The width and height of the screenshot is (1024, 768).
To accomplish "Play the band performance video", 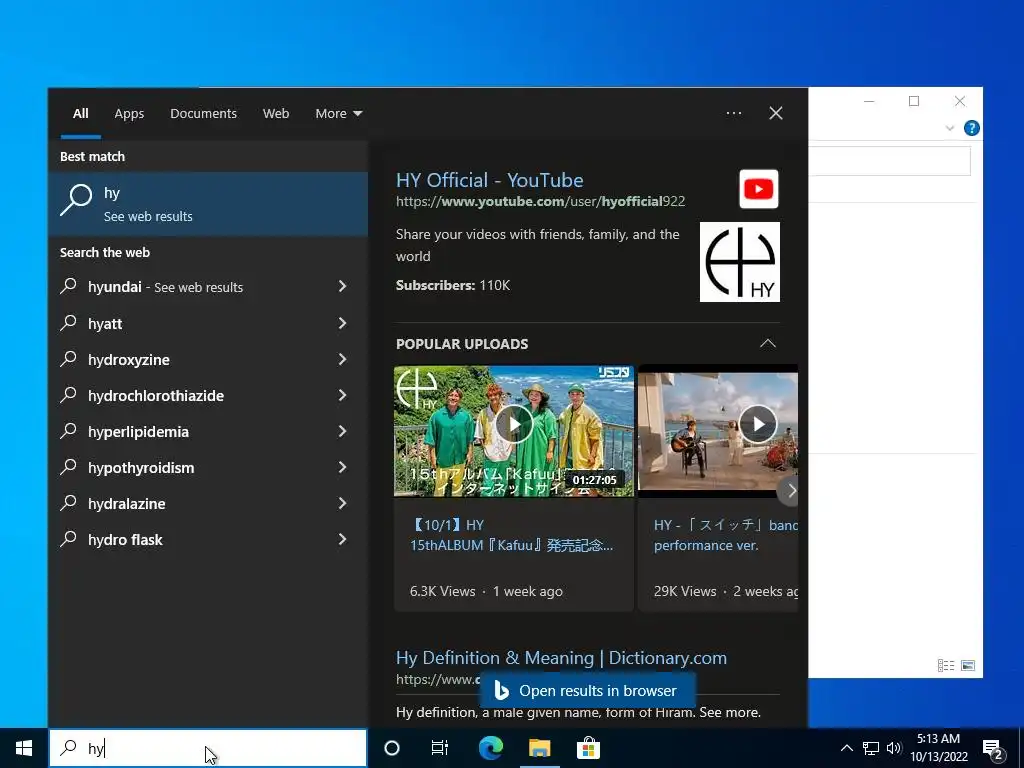I will (x=758, y=424).
